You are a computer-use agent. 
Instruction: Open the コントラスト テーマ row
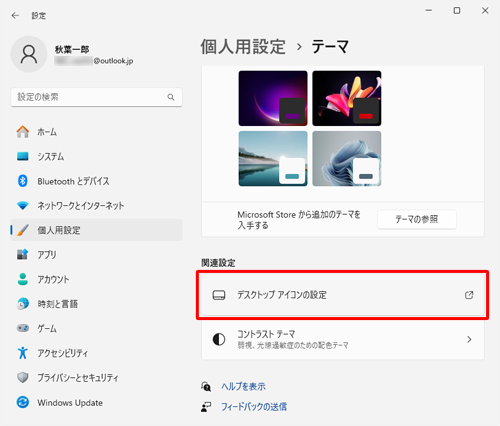click(x=343, y=339)
